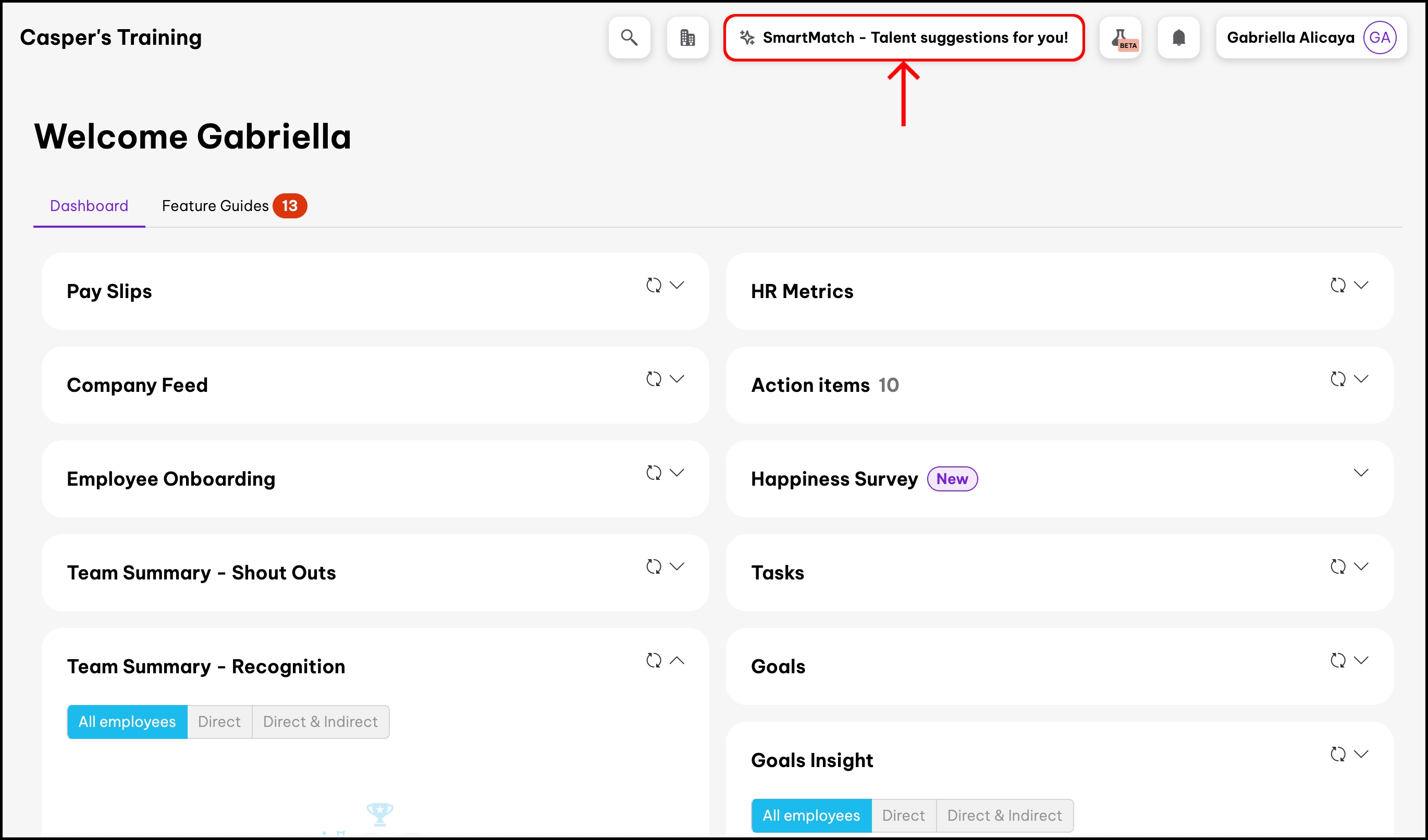Open the notifications bell
Image resolution: width=1428 pixels, height=840 pixels.
(1178, 38)
